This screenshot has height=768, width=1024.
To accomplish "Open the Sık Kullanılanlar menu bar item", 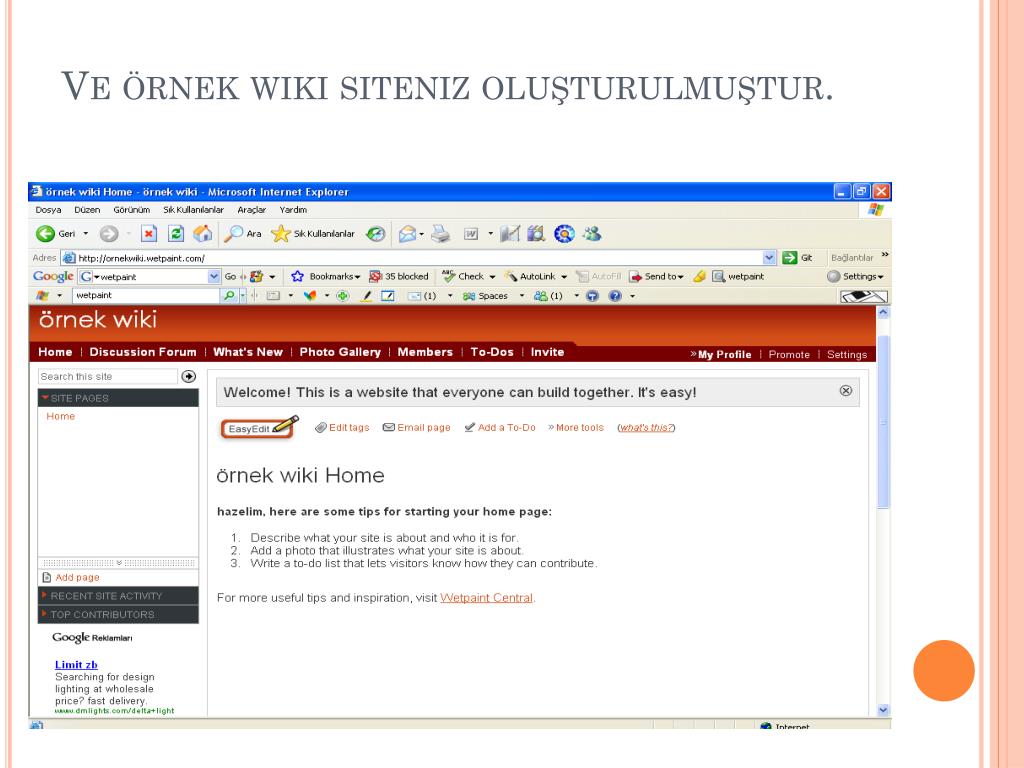I will tap(193, 210).
